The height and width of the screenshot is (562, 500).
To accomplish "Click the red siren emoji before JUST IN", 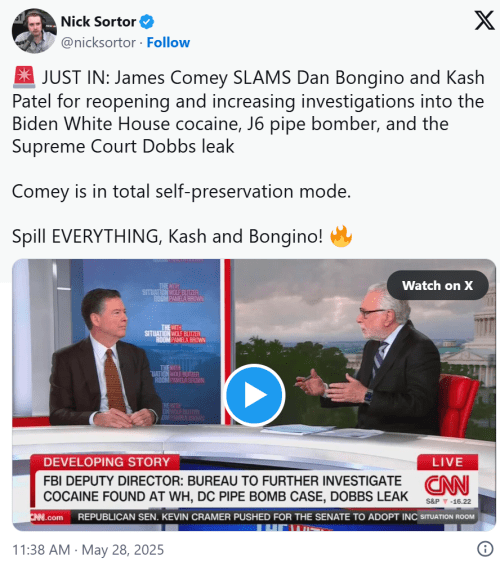I will pos(24,77).
